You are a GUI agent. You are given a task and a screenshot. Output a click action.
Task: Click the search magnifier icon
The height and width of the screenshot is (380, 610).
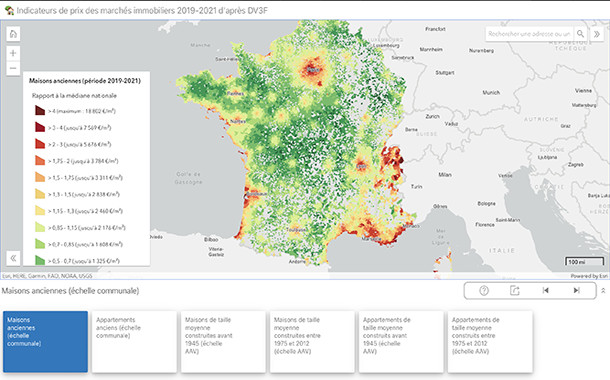[x=580, y=34]
